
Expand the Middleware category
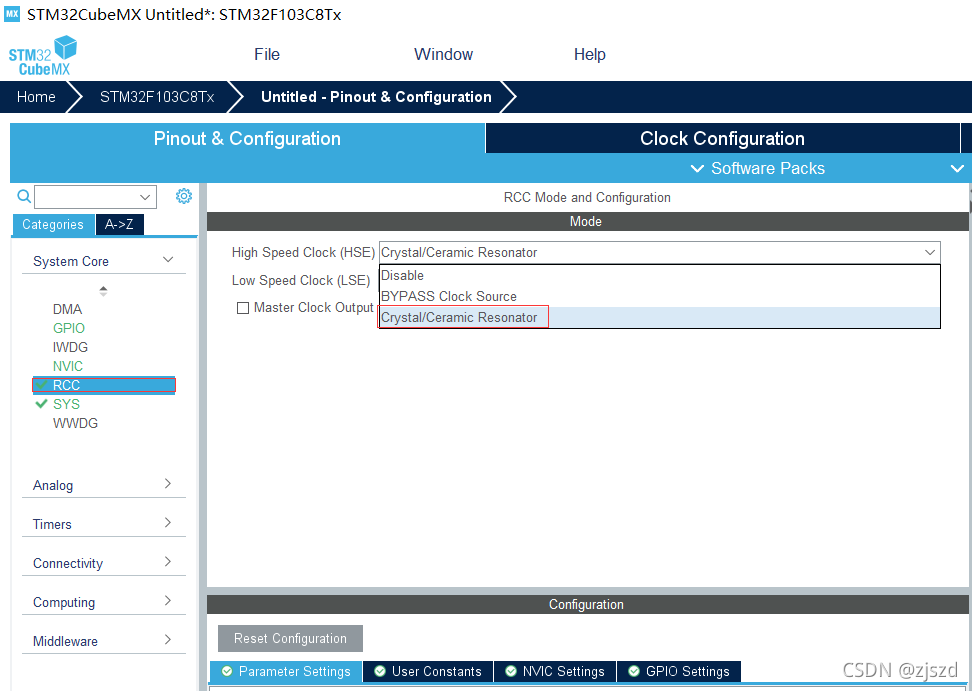pyautogui.click(x=167, y=640)
